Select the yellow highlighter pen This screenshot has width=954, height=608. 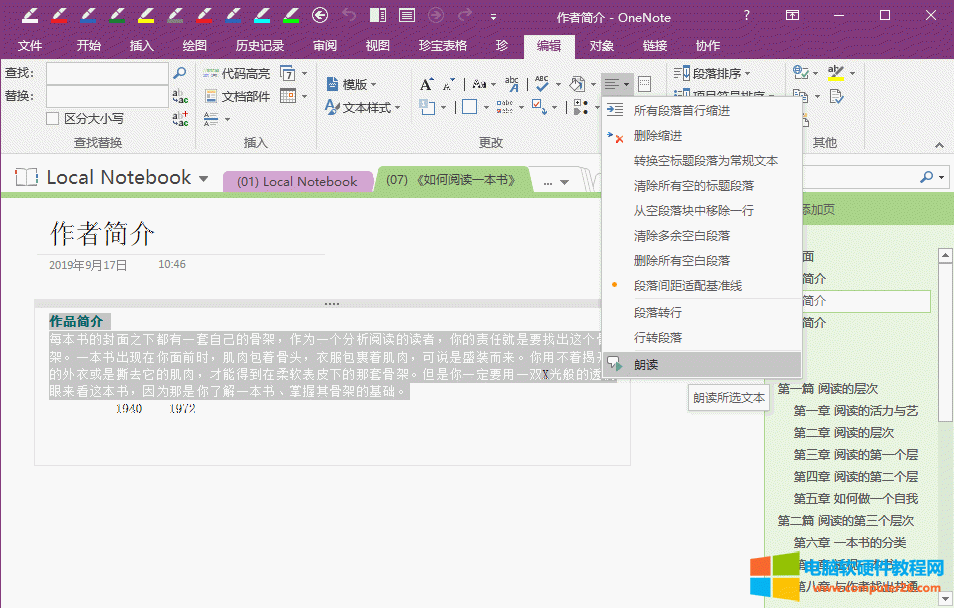pyautogui.click(x=147, y=15)
